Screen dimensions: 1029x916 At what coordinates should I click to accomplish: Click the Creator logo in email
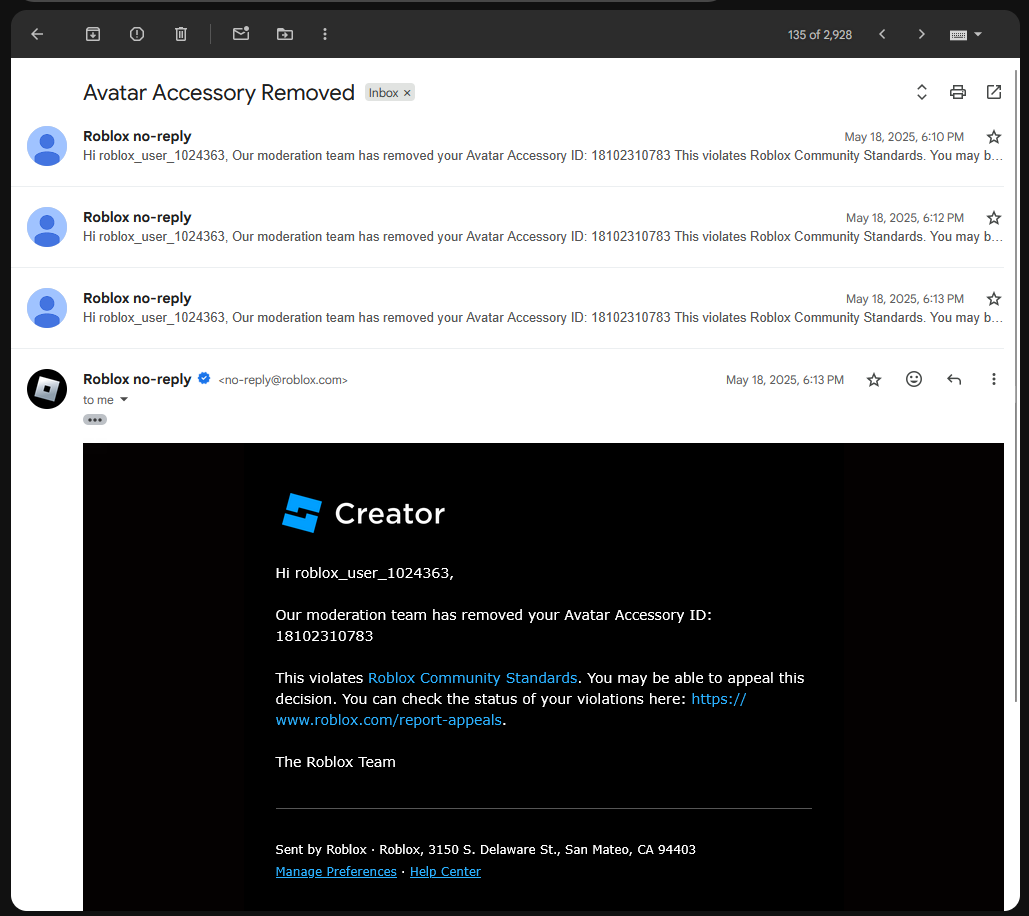point(364,513)
